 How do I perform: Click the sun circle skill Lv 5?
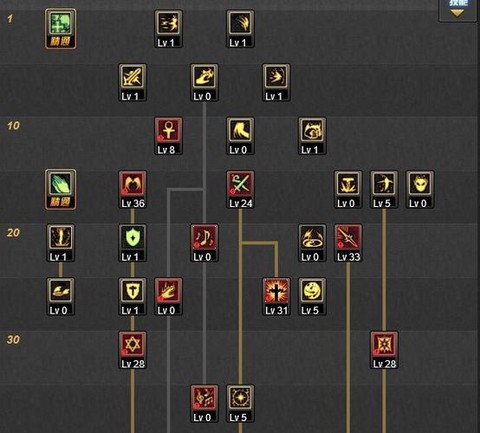point(241,403)
